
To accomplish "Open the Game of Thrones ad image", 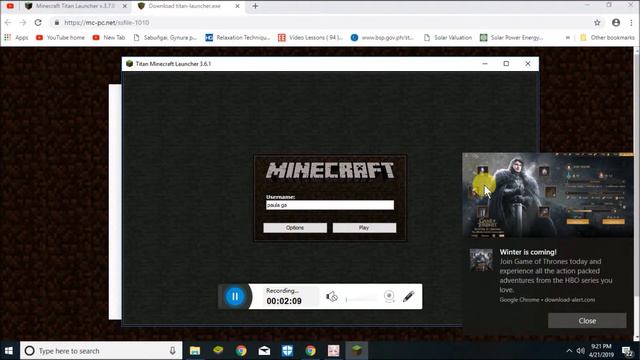I will click(548, 195).
